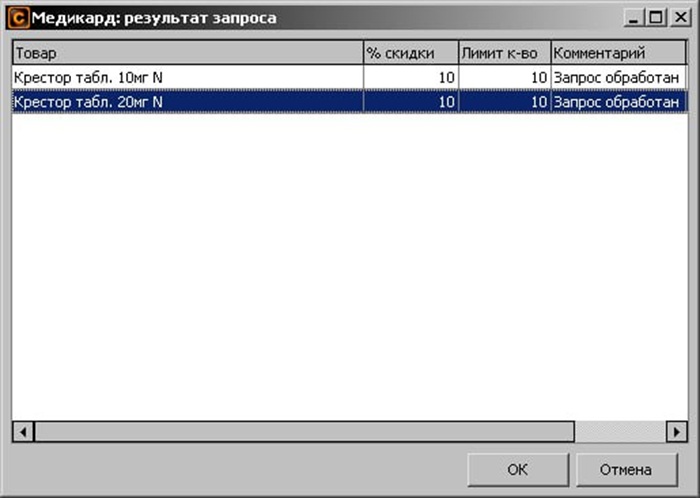
Task: Click the Лимит к-во column header
Action: (x=504, y=52)
